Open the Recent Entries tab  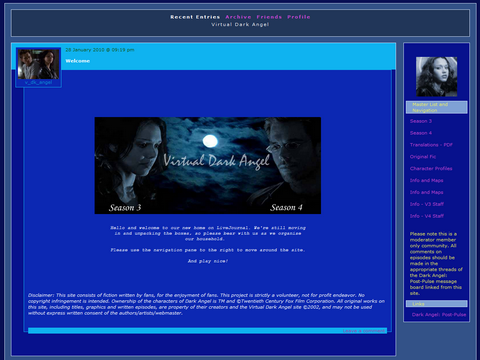(195, 17)
